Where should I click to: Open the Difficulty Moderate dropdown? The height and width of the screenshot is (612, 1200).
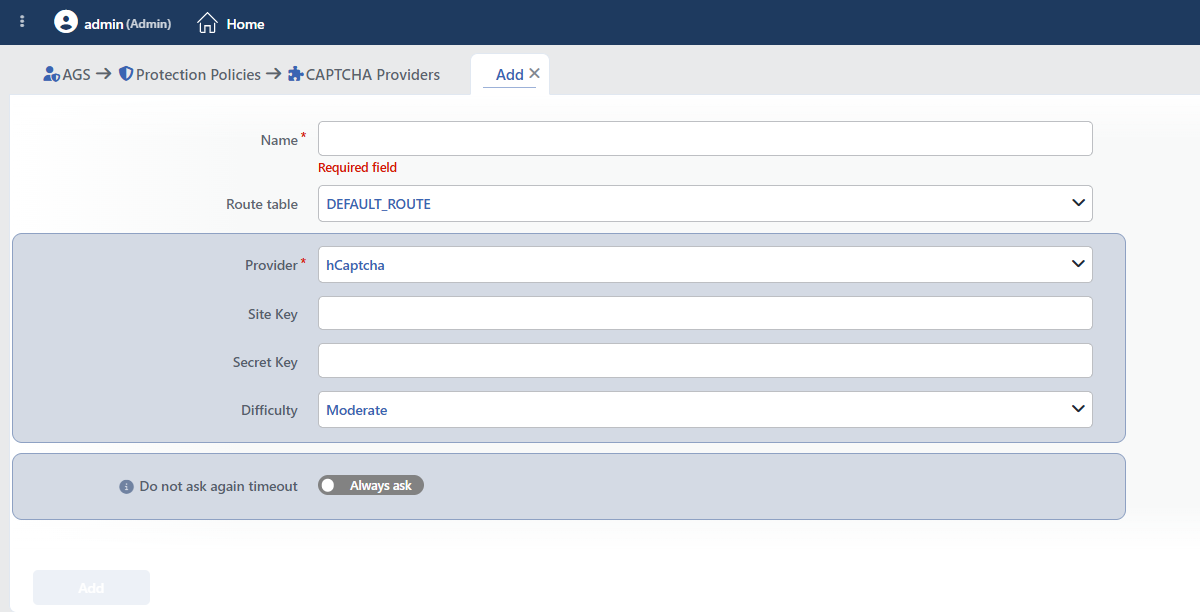pyautogui.click(x=705, y=409)
